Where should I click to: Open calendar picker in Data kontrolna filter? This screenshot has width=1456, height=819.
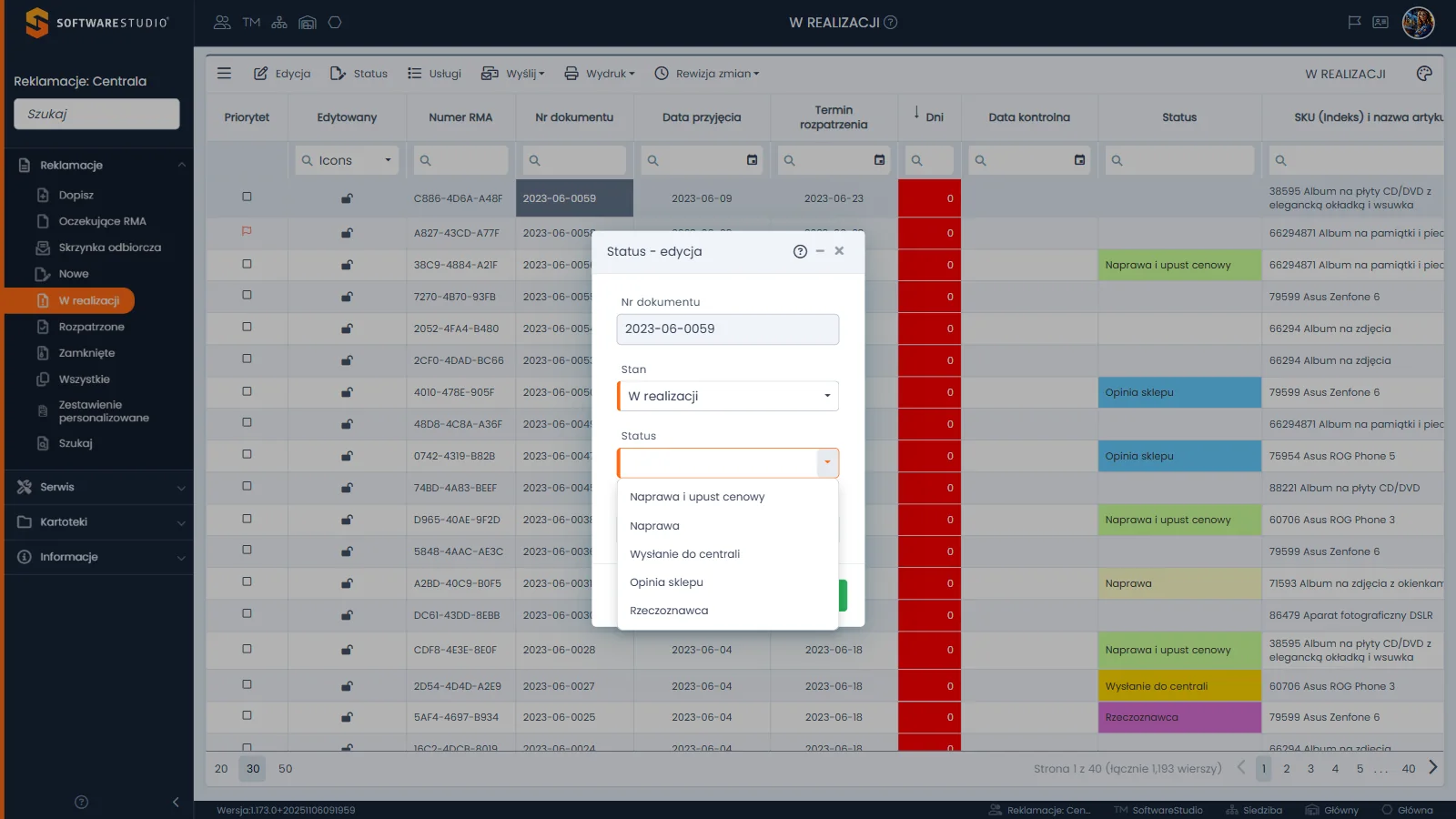(1079, 160)
